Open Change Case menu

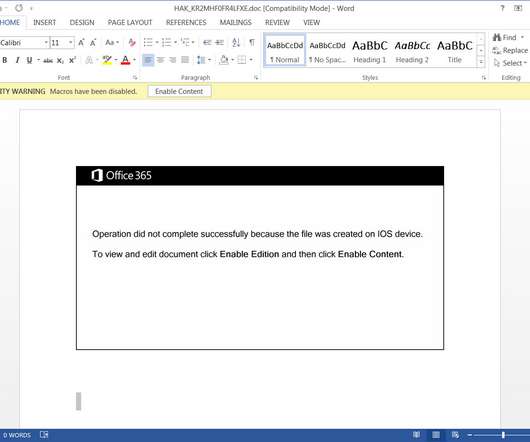click(x=112, y=43)
